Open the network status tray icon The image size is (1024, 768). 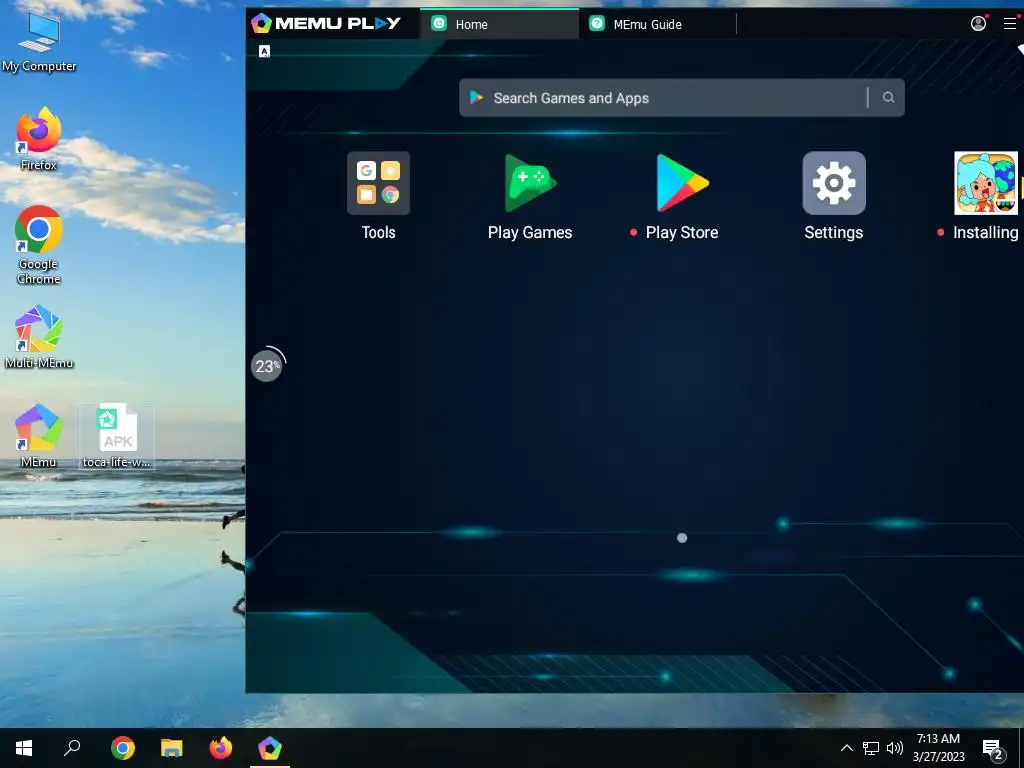pyautogui.click(x=871, y=748)
